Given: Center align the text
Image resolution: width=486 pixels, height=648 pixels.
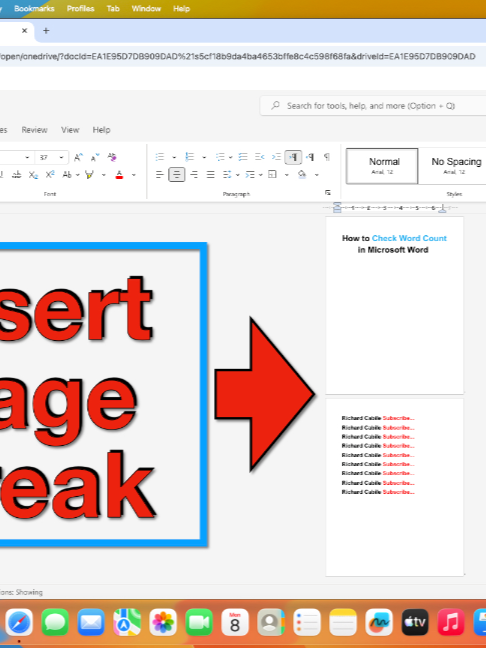Looking at the screenshot, I should click(176, 175).
